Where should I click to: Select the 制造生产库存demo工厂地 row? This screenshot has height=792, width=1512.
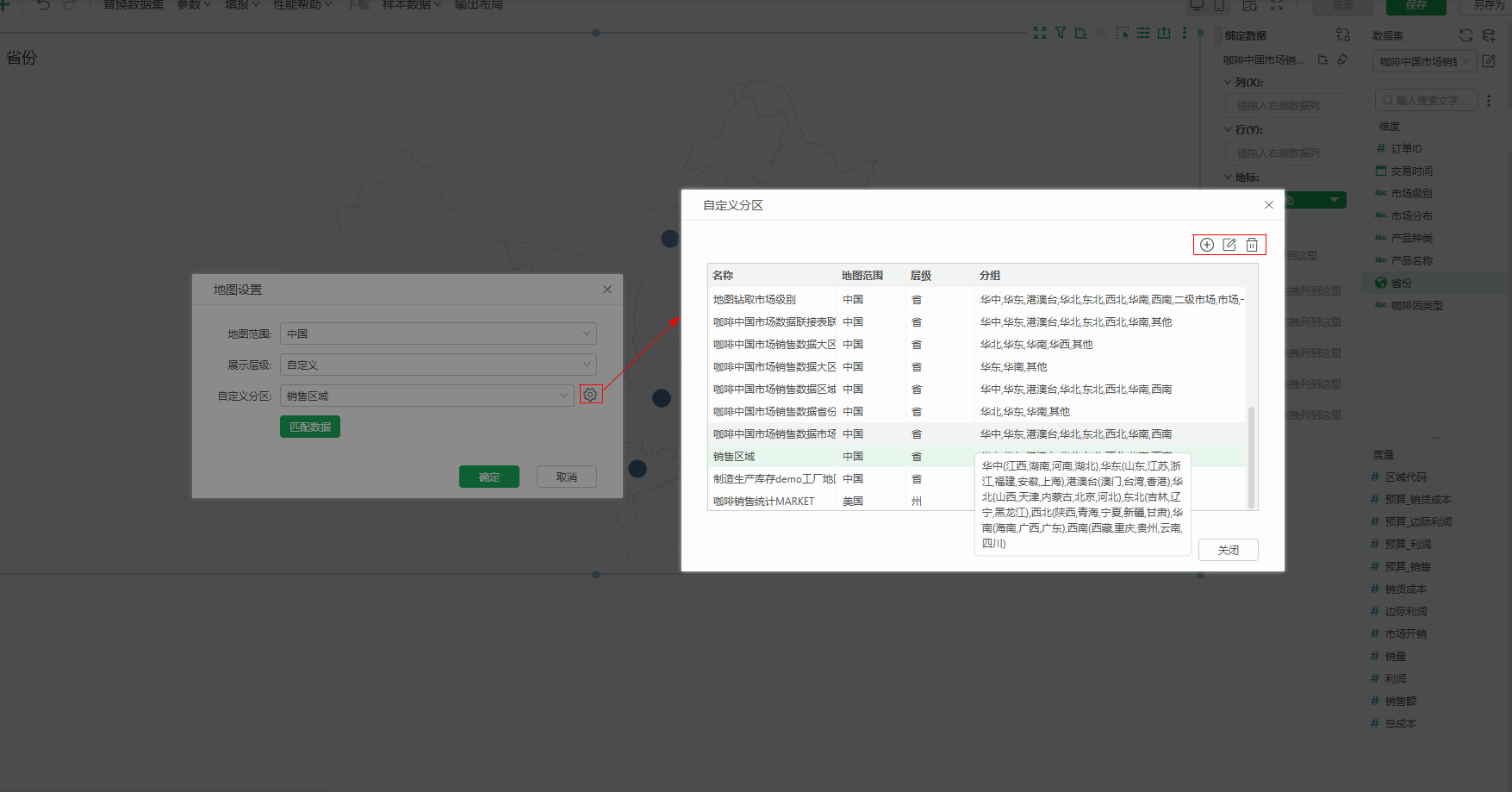pos(977,478)
